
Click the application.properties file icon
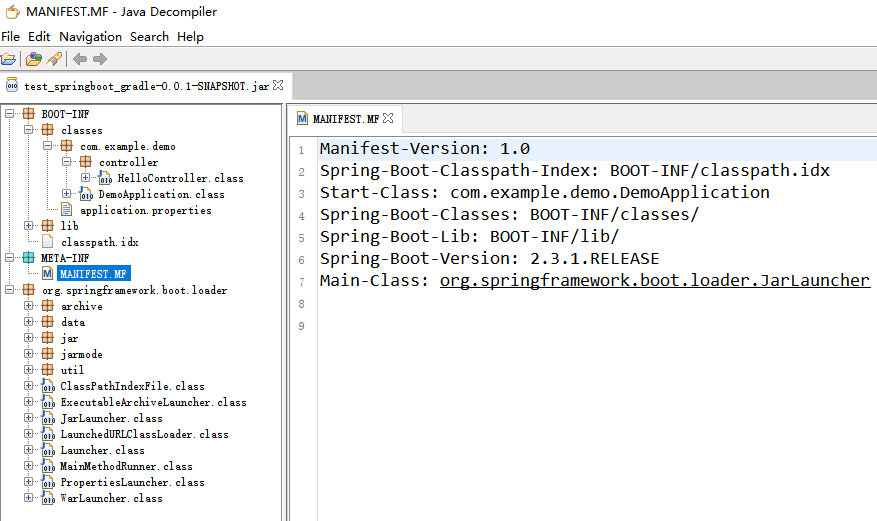point(67,210)
